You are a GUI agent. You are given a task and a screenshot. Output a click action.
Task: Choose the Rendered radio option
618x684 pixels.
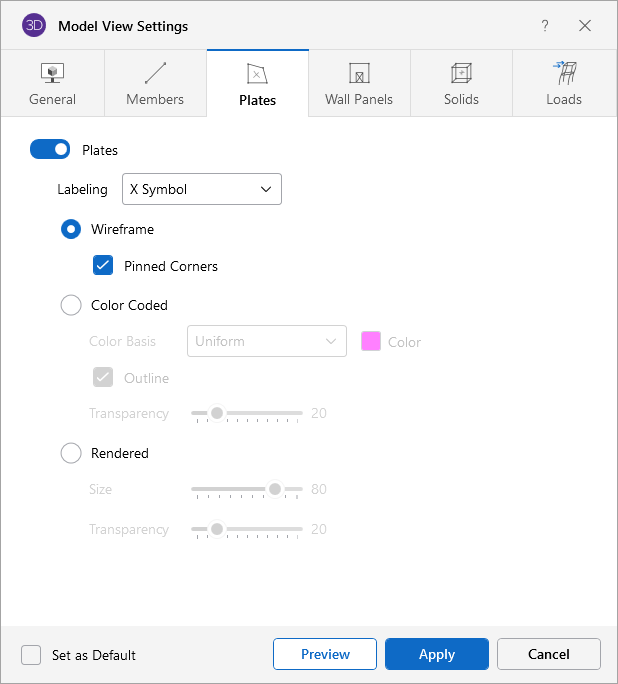[71, 453]
